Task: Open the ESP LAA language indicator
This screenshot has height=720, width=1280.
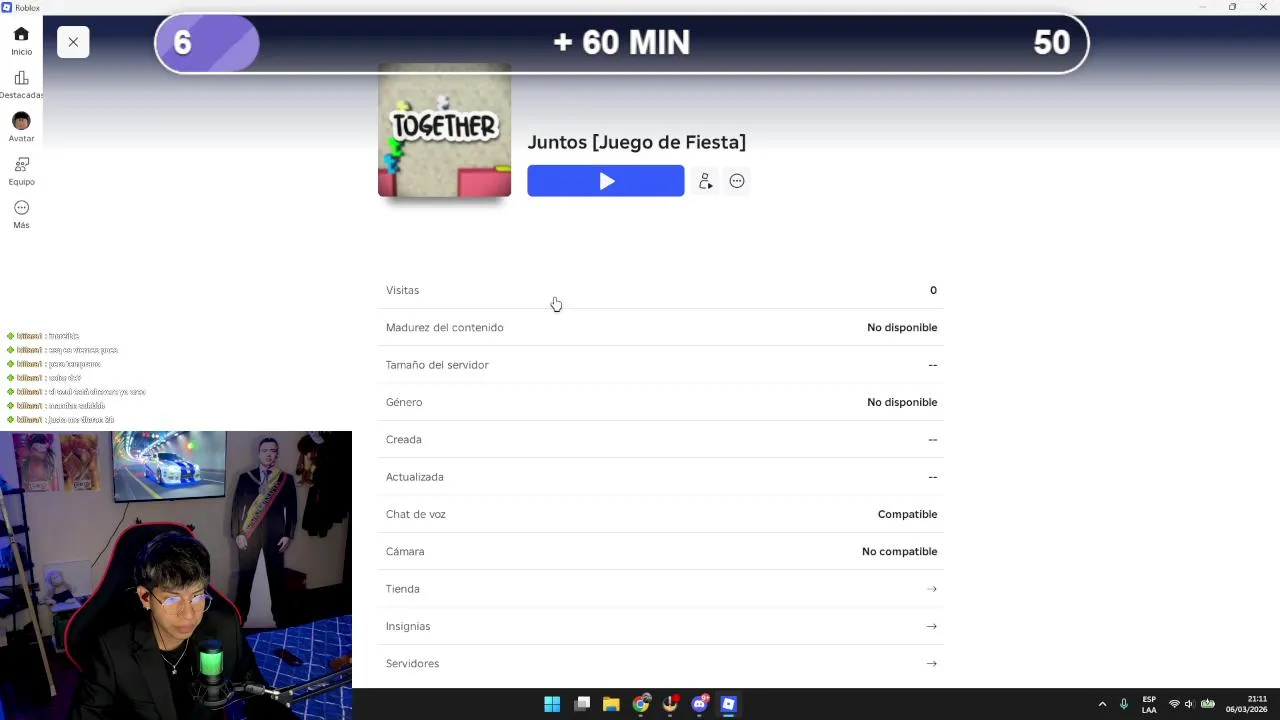Action: pyautogui.click(x=1149, y=704)
